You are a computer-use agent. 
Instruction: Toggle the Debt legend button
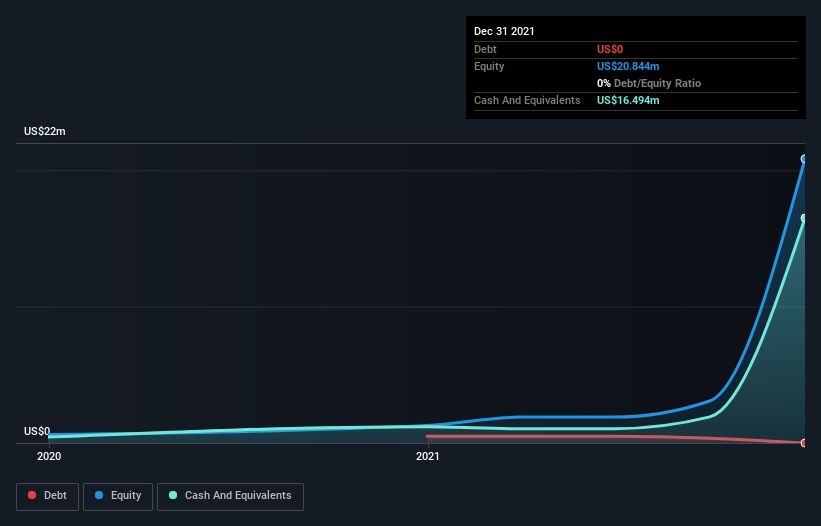coord(48,496)
